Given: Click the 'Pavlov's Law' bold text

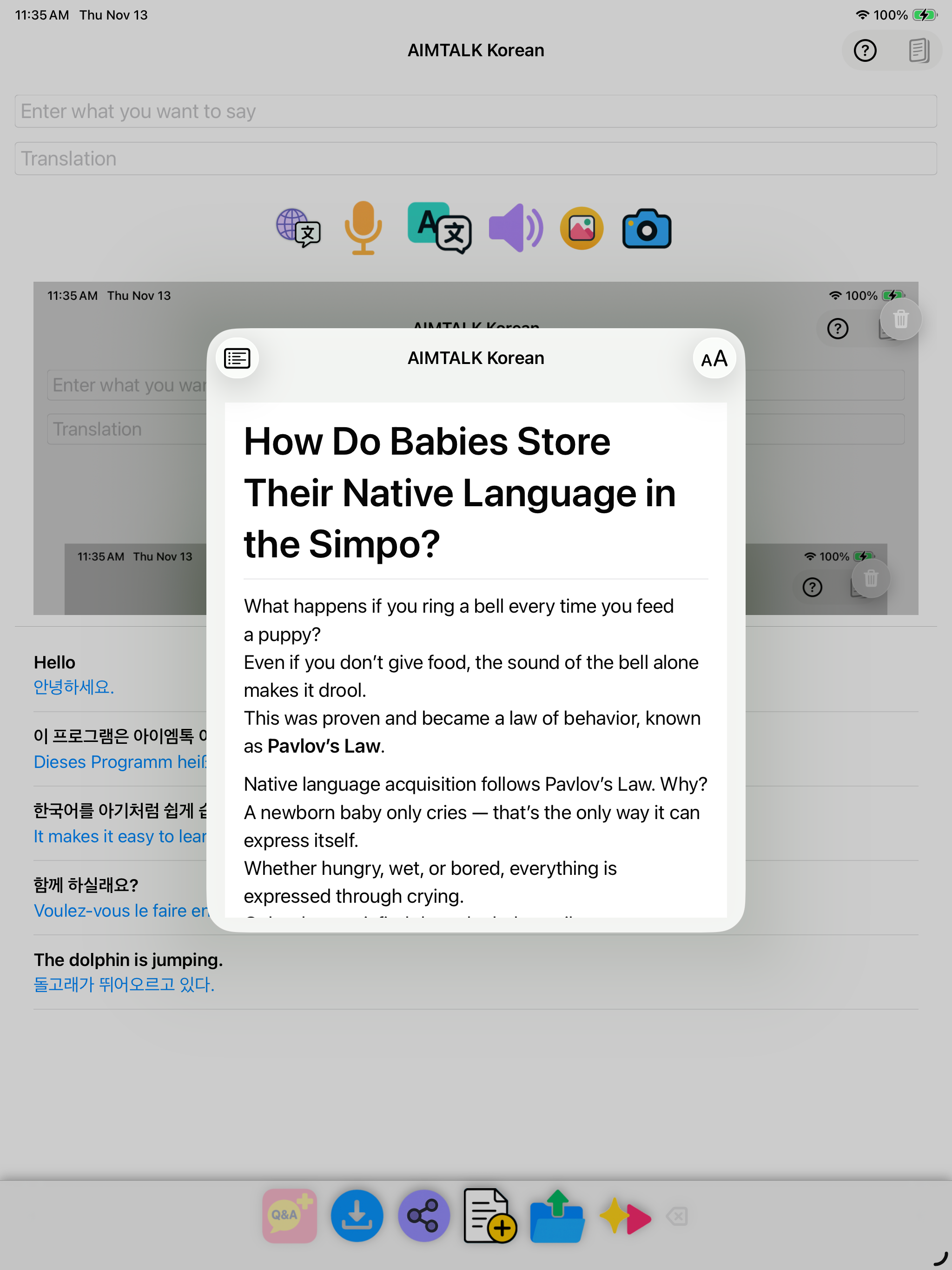Looking at the screenshot, I should 324,746.
